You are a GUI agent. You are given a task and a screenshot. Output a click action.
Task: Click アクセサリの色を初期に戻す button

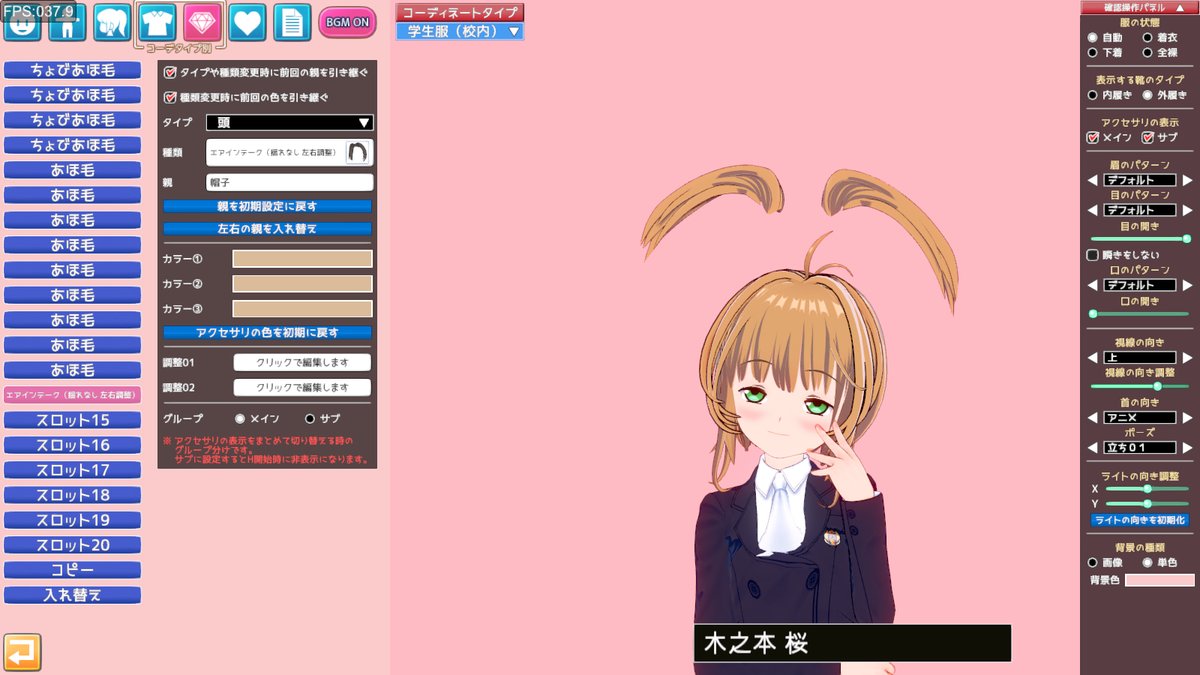[x=267, y=332]
